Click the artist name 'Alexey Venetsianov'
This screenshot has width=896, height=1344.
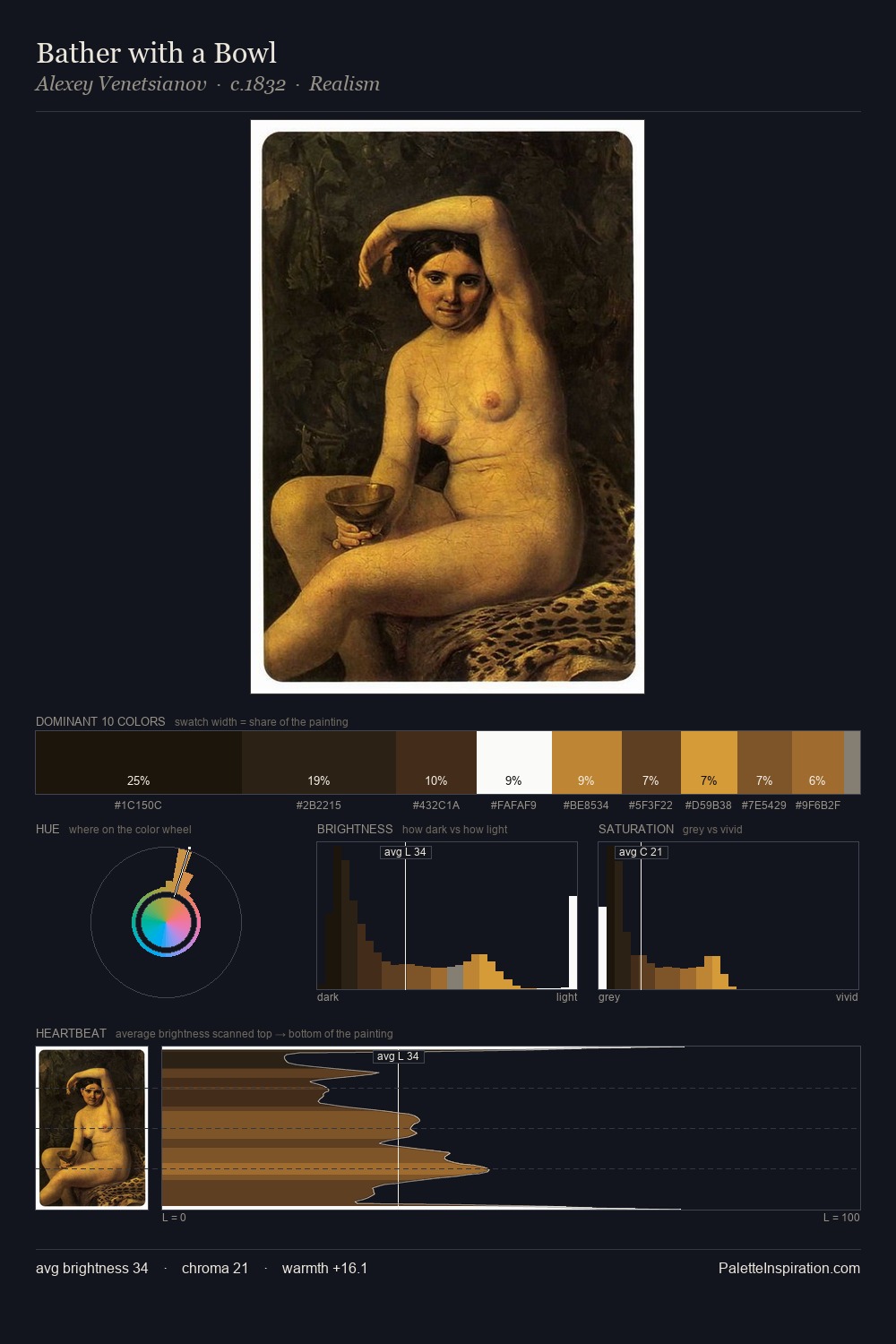[121, 84]
